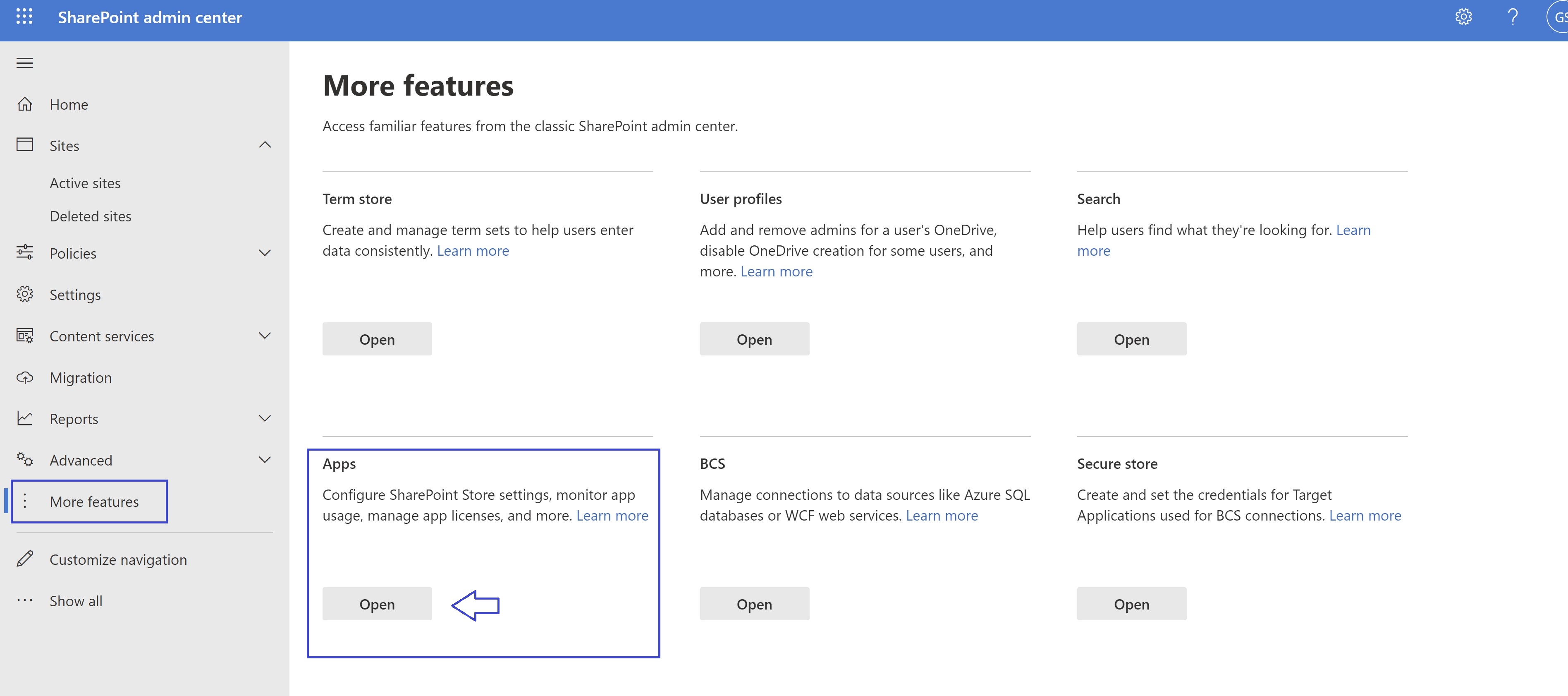Open the Apps feature
This screenshot has width=1568, height=696.
coord(377,604)
